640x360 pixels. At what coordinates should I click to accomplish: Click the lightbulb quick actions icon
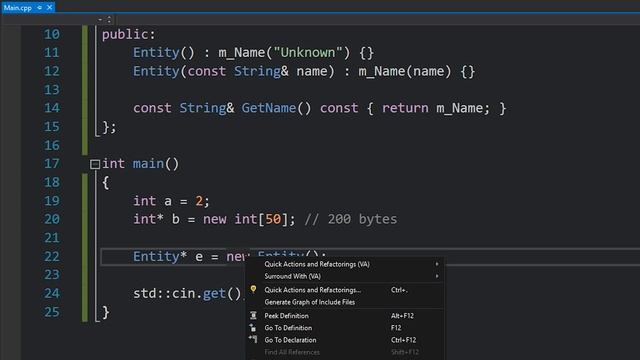(x=253, y=289)
